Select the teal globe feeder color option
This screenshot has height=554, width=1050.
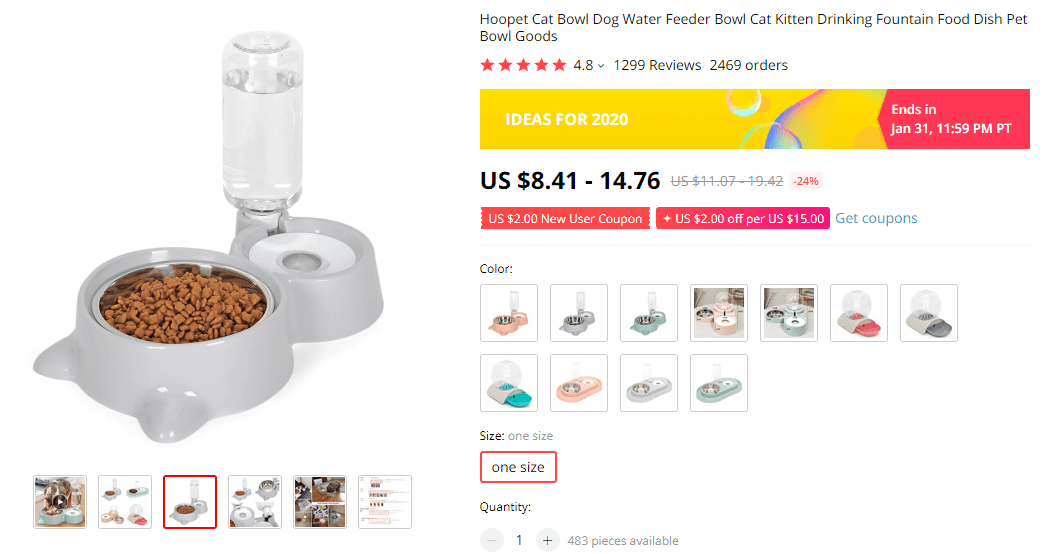coord(509,383)
